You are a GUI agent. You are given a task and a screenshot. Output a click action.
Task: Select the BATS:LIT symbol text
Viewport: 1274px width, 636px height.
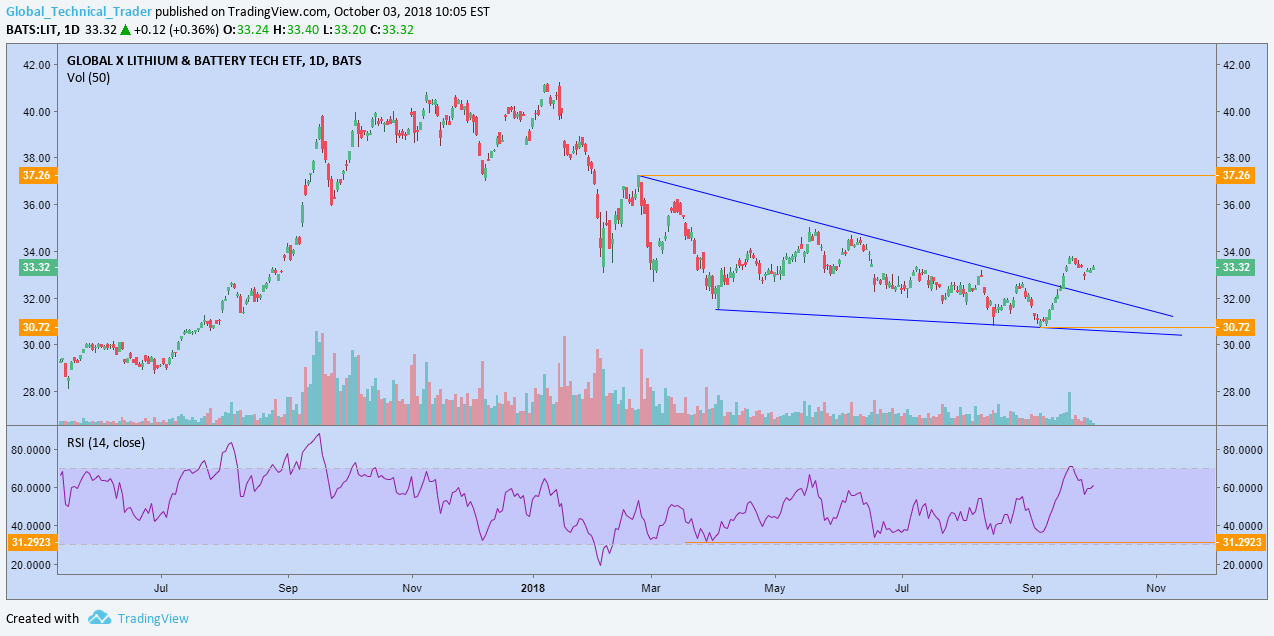tap(32, 29)
